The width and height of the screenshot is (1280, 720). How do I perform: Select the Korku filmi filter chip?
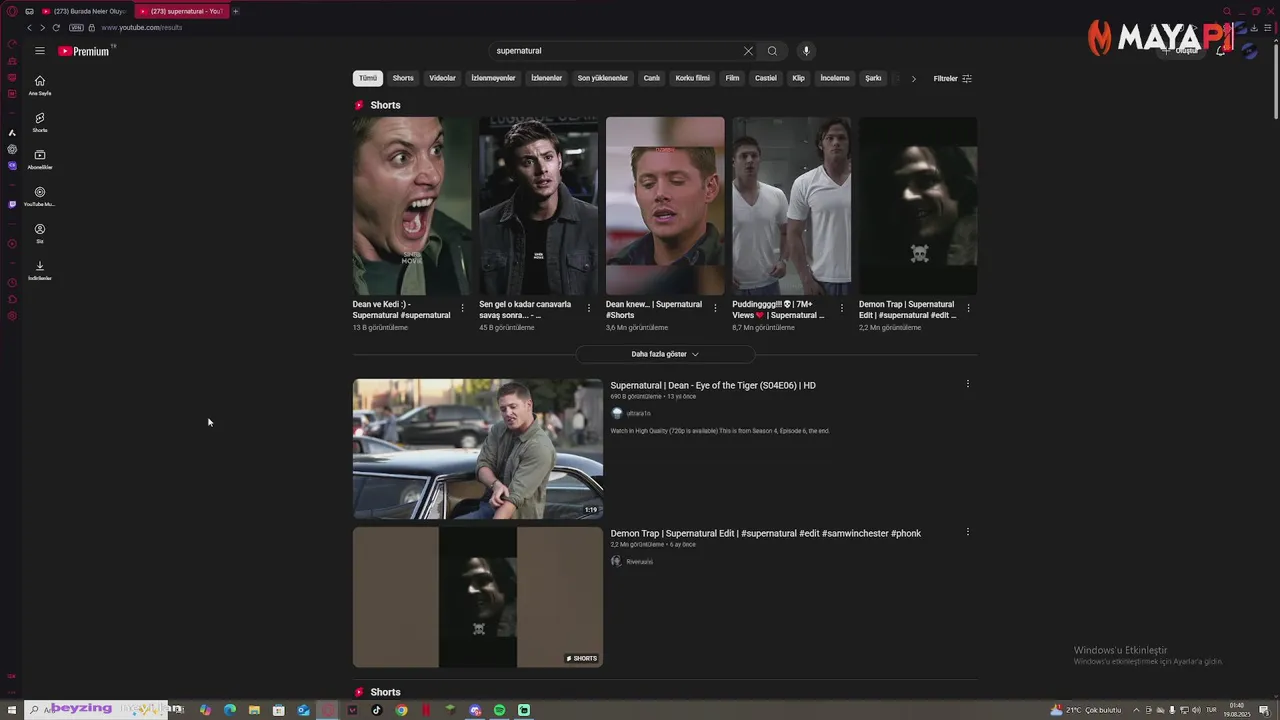click(692, 78)
